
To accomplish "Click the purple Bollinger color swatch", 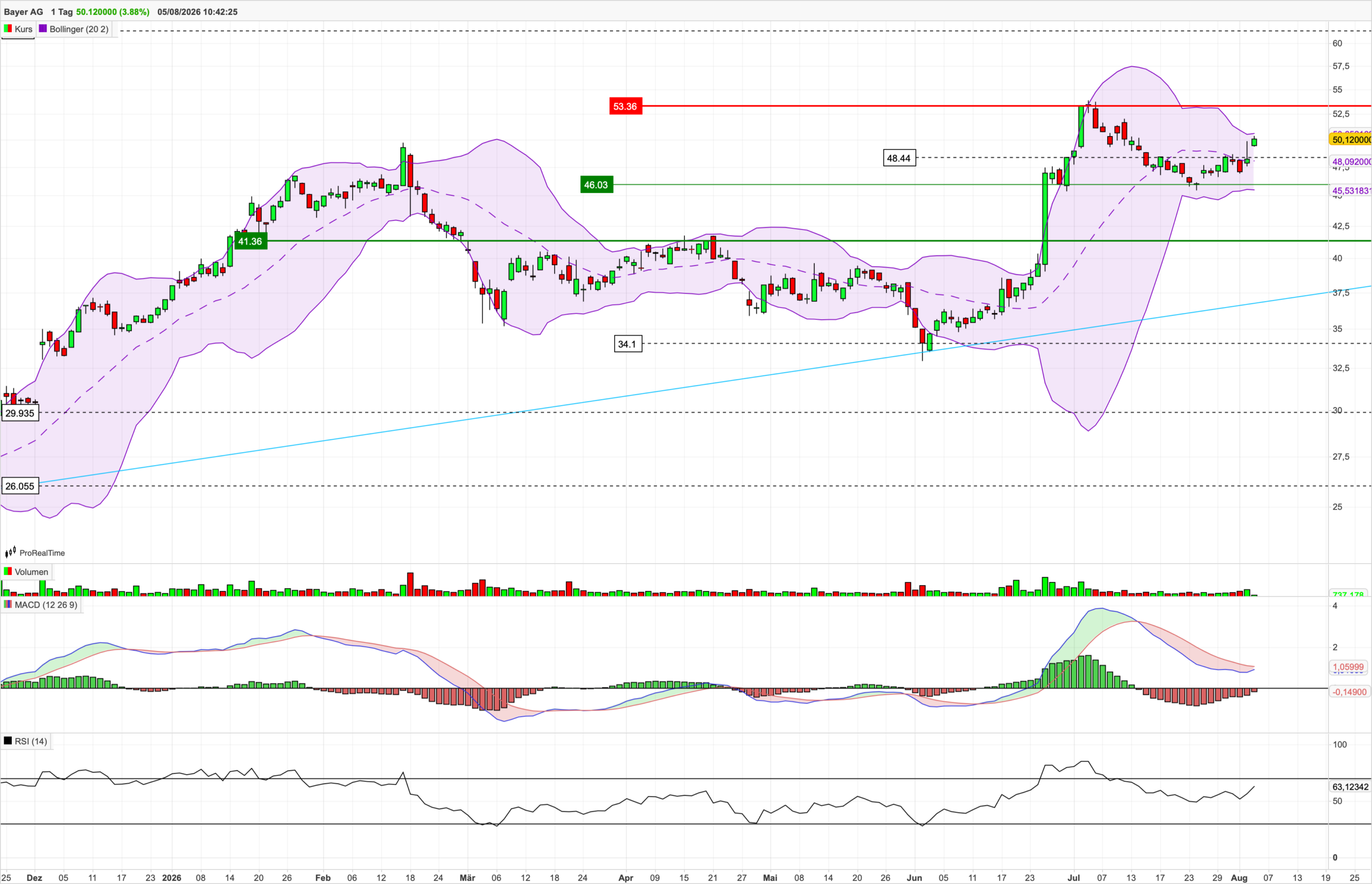I will [x=43, y=28].
